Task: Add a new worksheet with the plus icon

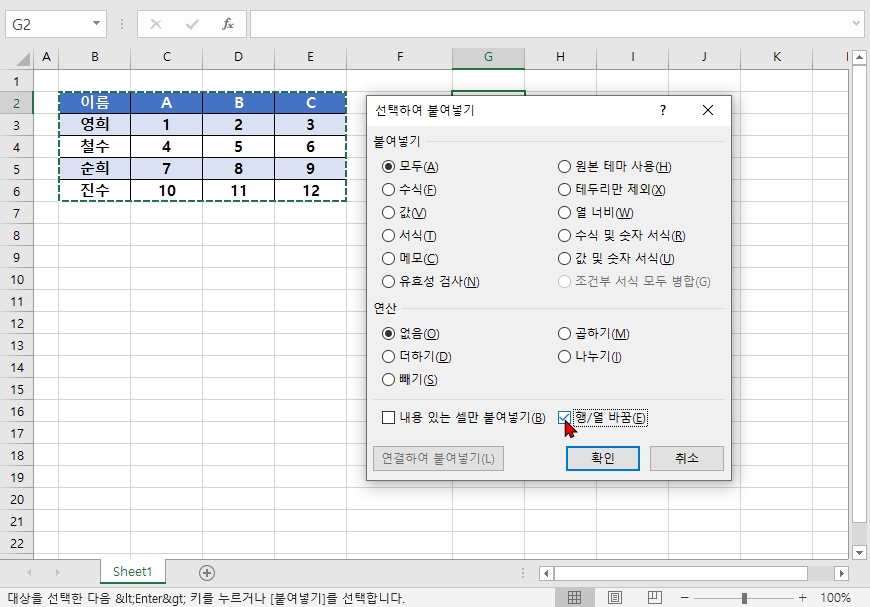Action: 206,571
